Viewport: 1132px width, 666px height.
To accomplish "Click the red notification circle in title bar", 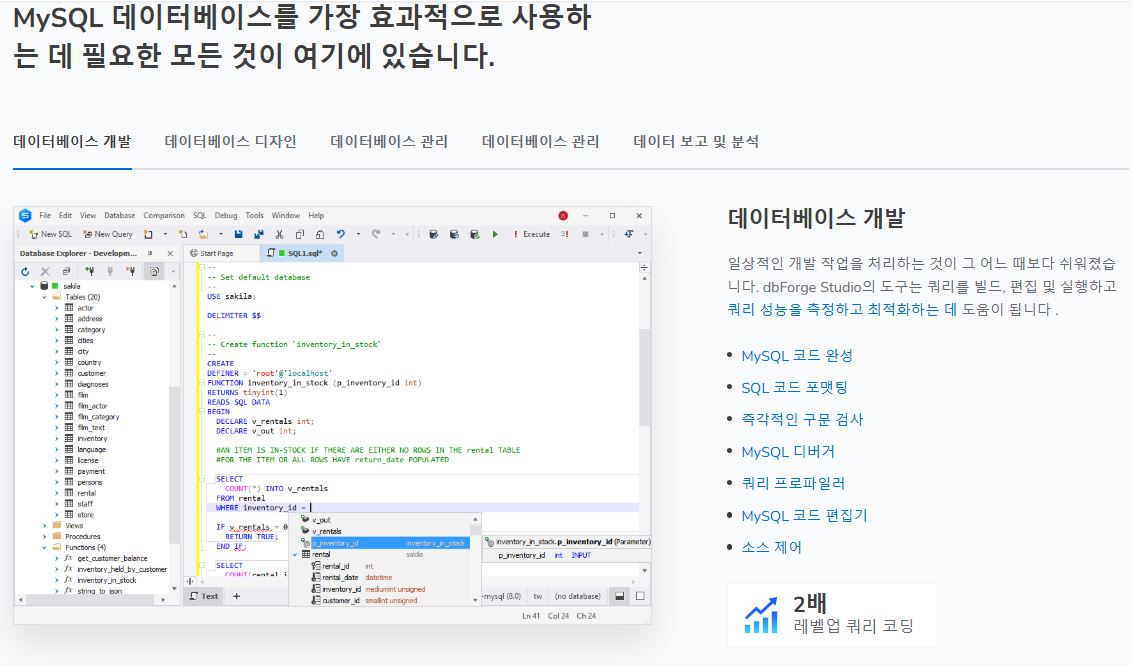I will coord(563,216).
